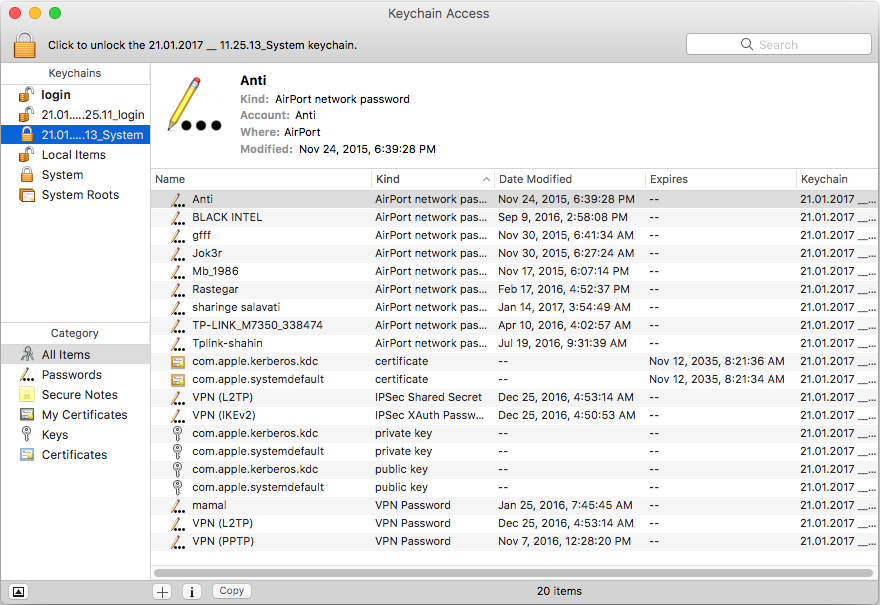Click the Search field
880x605 pixels.
click(x=778, y=44)
